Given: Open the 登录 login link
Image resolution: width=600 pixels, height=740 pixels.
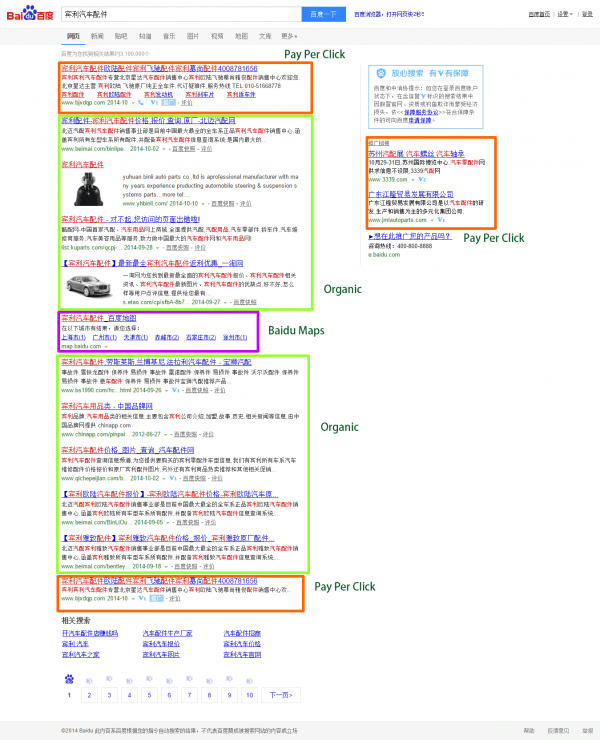Looking at the screenshot, I should pyautogui.click(x=587, y=14).
